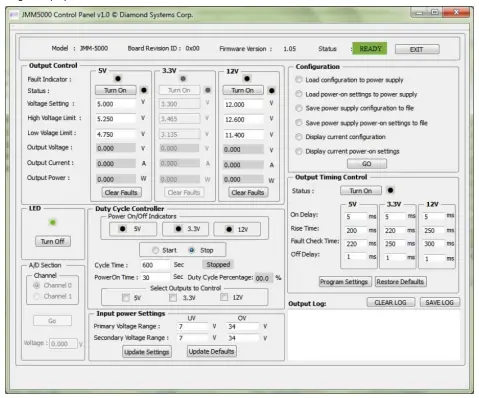Click Output Timing Control status LED
The height and width of the screenshot is (398, 479).
coord(390,190)
